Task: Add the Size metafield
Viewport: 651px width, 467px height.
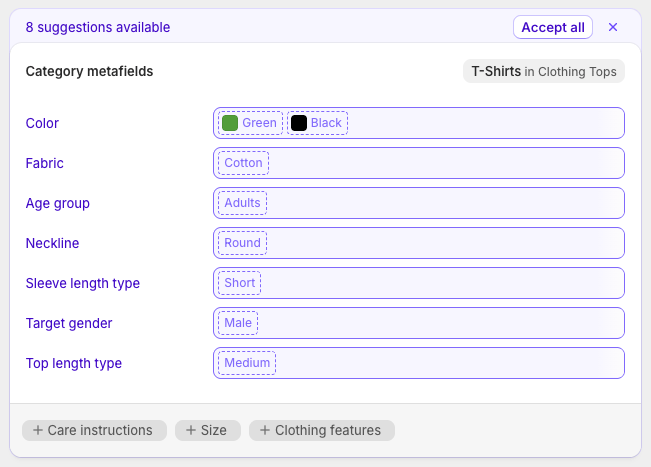Action: [x=208, y=430]
